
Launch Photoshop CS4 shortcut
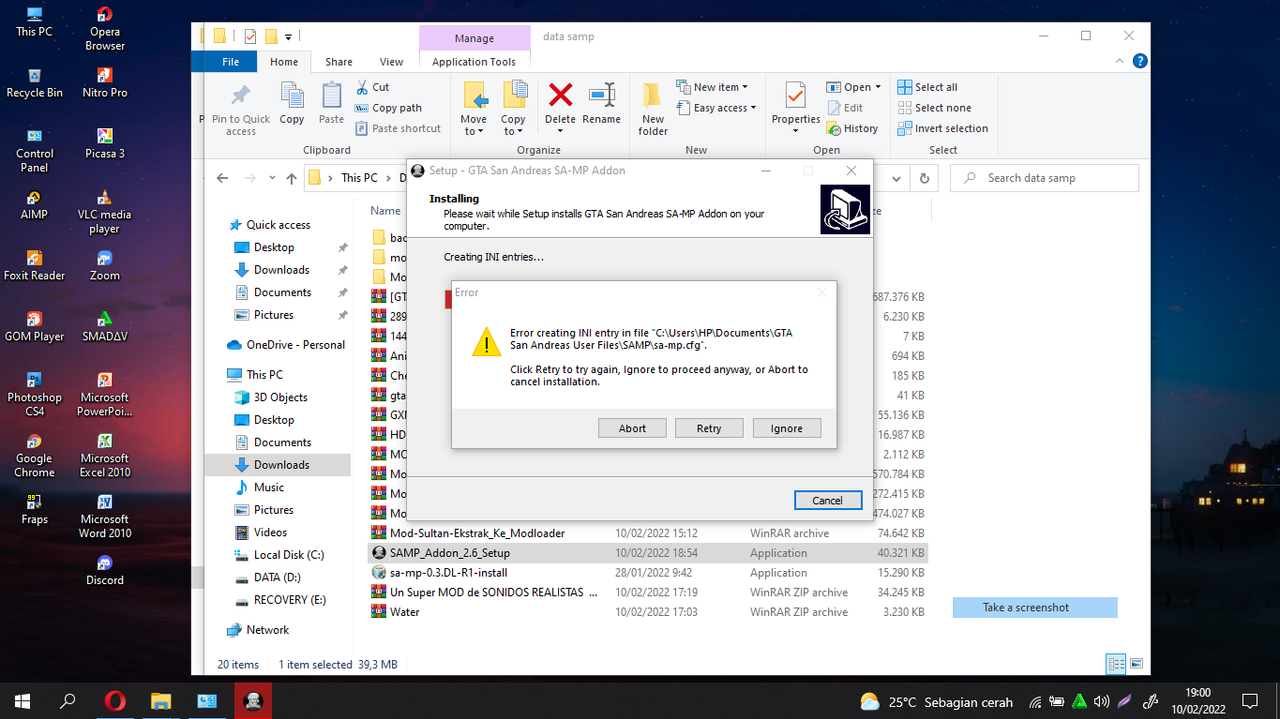(34, 395)
